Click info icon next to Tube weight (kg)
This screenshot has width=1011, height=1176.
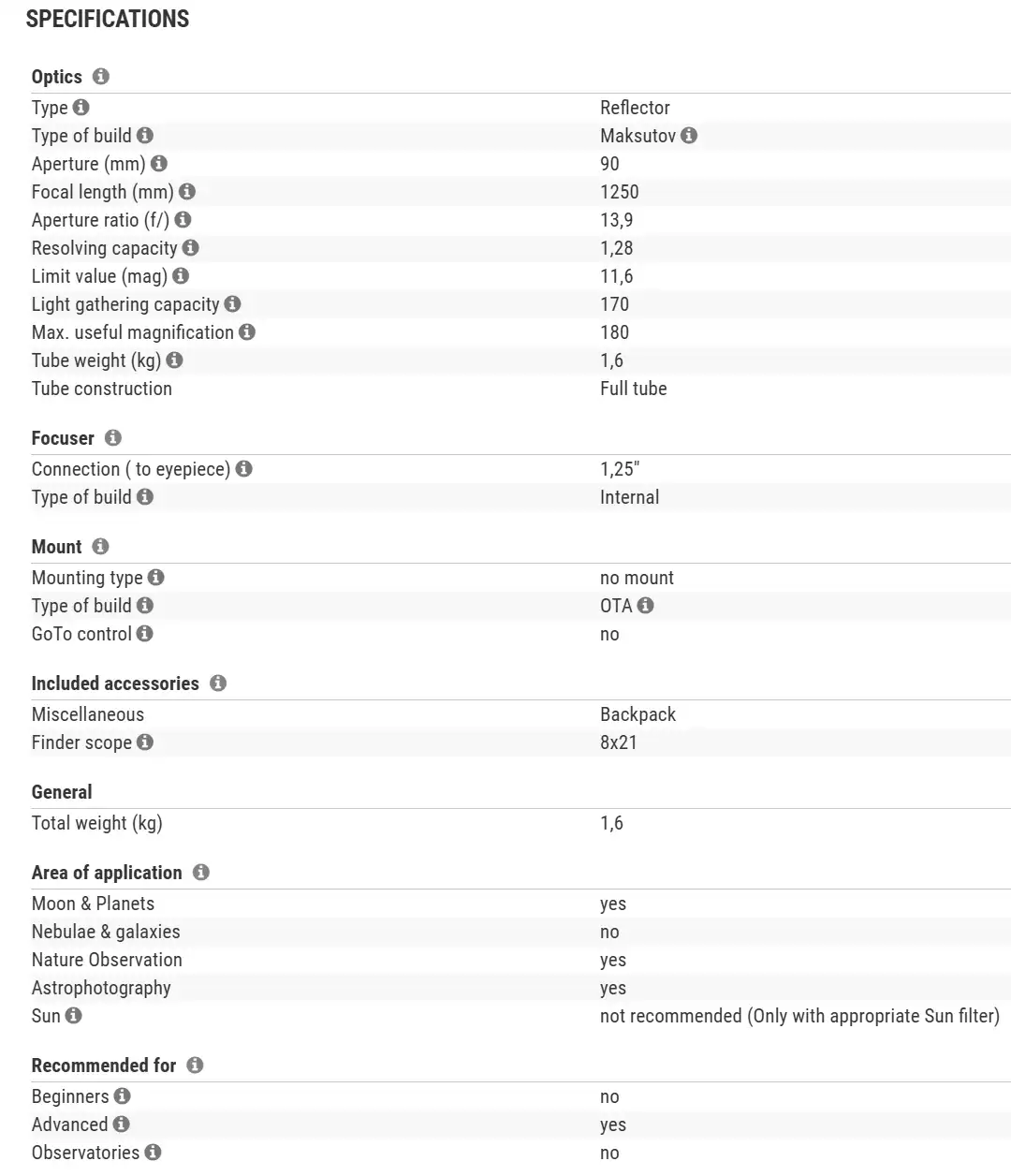[x=175, y=360]
